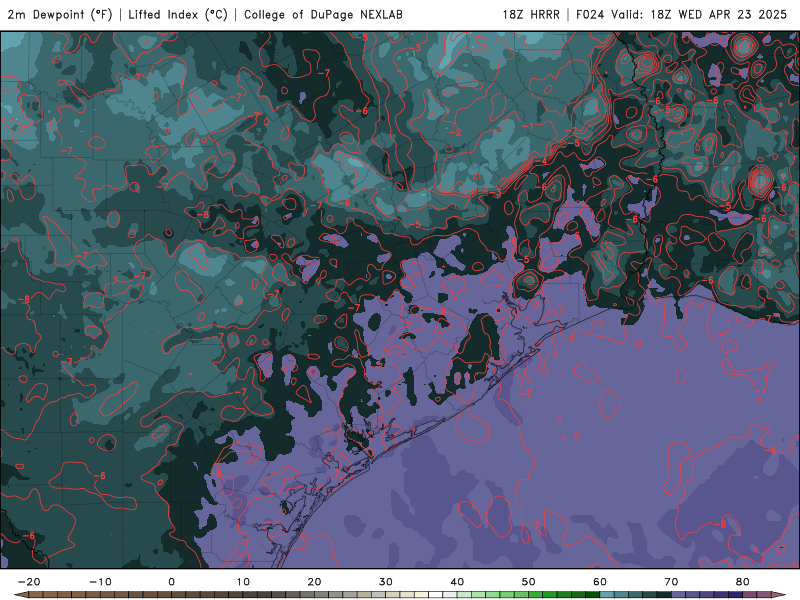Click the '2m Dewpoint (°F)' title text

point(60,14)
